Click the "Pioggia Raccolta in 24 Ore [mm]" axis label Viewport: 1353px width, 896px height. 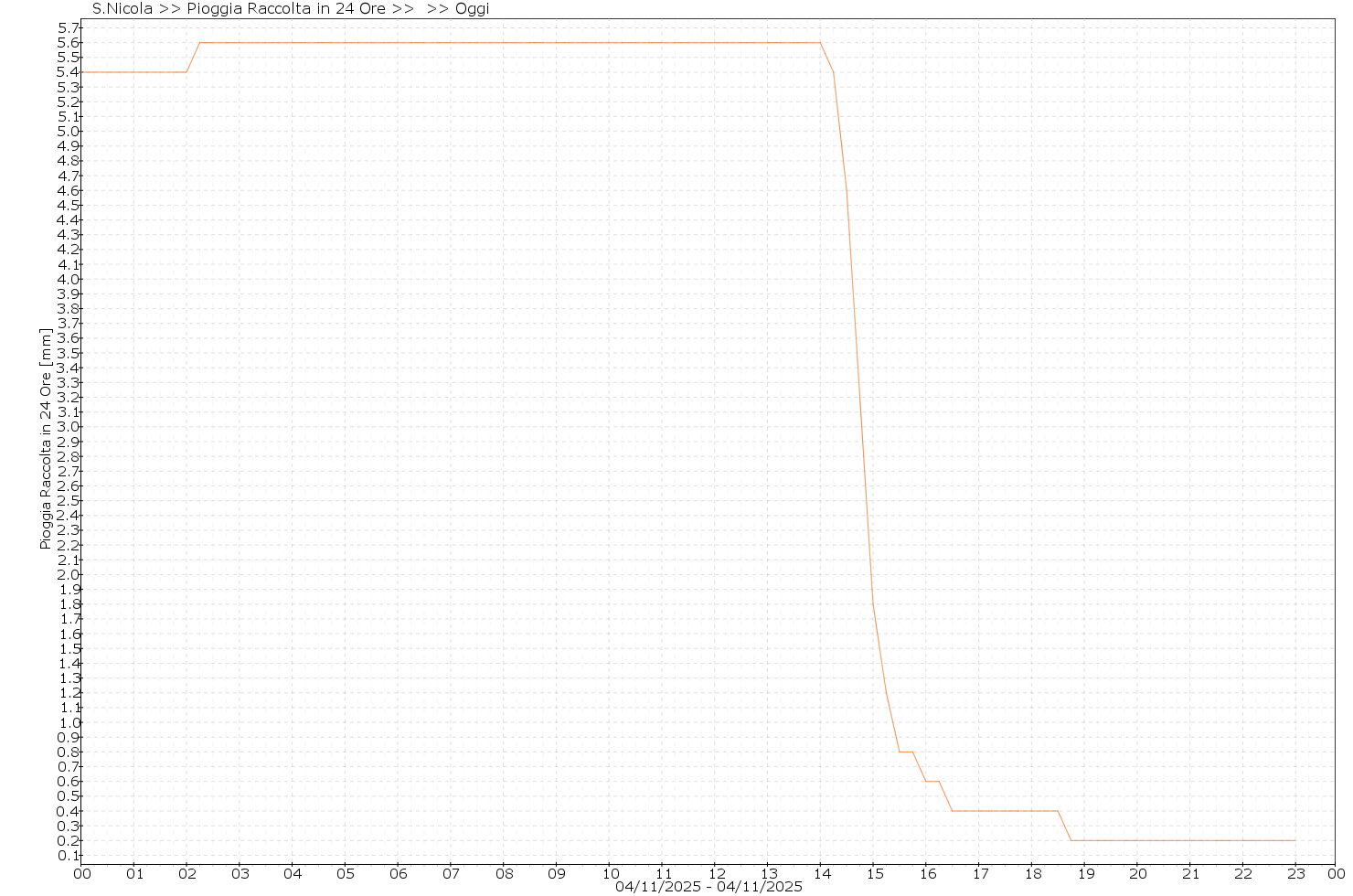pos(46,438)
